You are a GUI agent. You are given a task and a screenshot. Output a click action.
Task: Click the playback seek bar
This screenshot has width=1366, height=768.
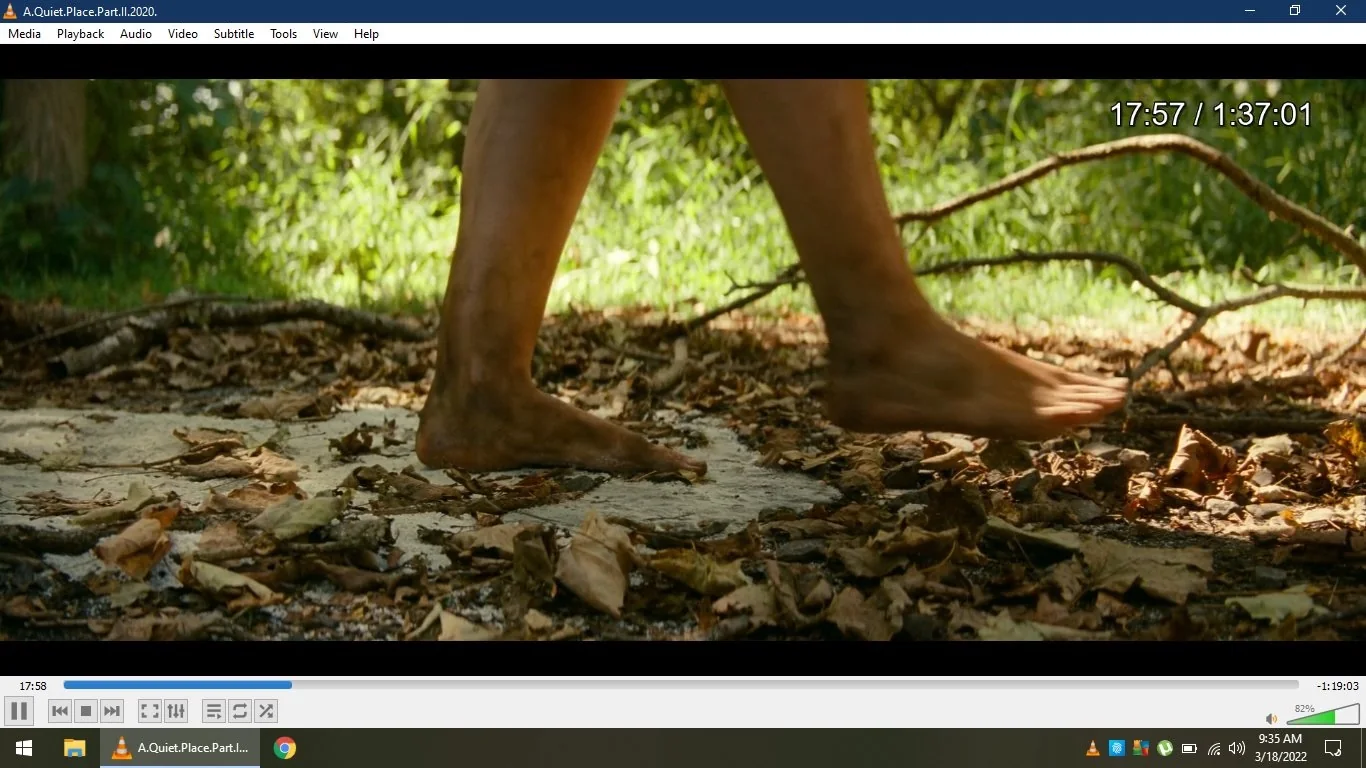(681, 685)
